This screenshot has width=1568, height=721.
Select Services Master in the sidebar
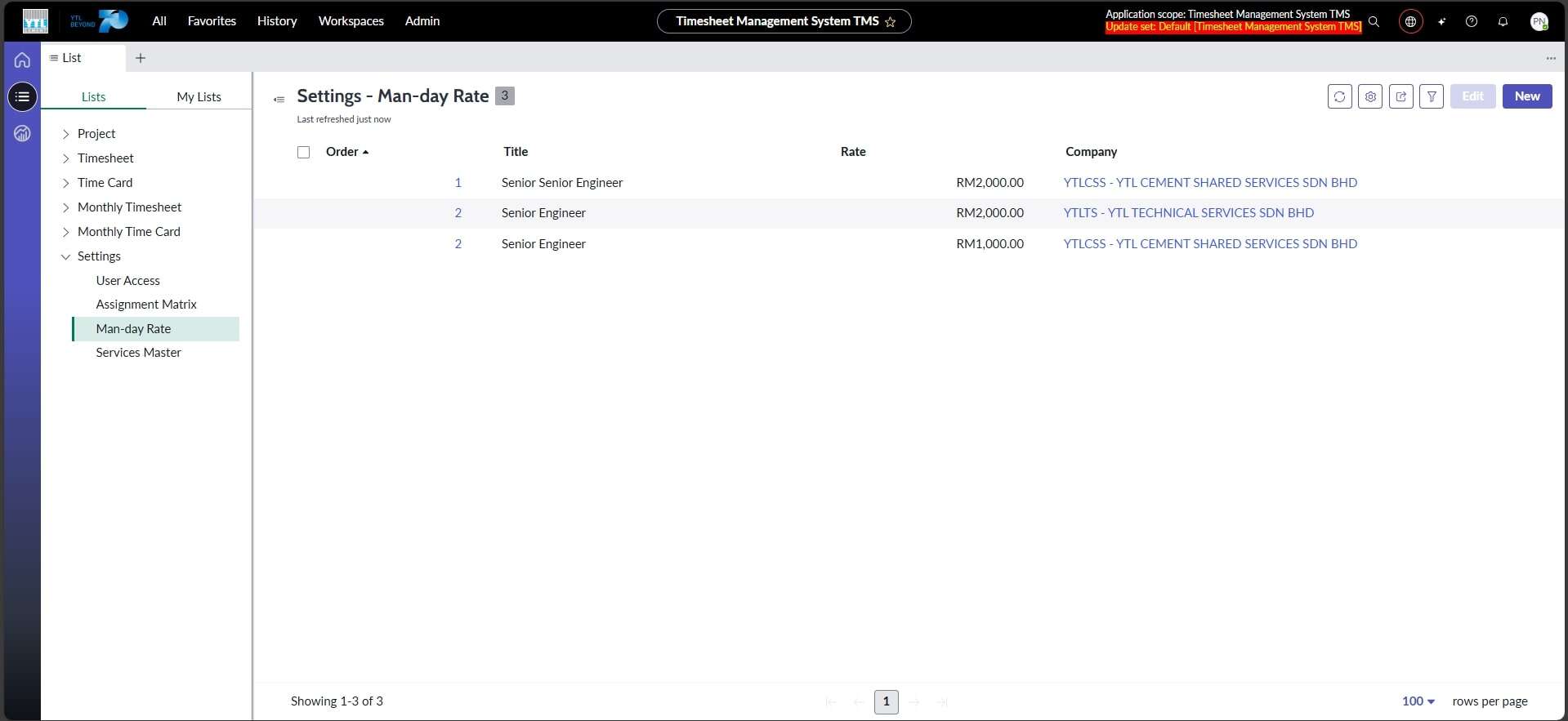tap(138, 353)
